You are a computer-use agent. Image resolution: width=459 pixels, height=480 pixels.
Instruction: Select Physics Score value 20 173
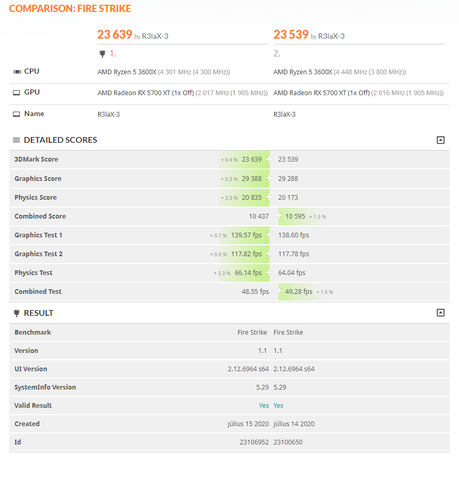(x=288, y=198)
